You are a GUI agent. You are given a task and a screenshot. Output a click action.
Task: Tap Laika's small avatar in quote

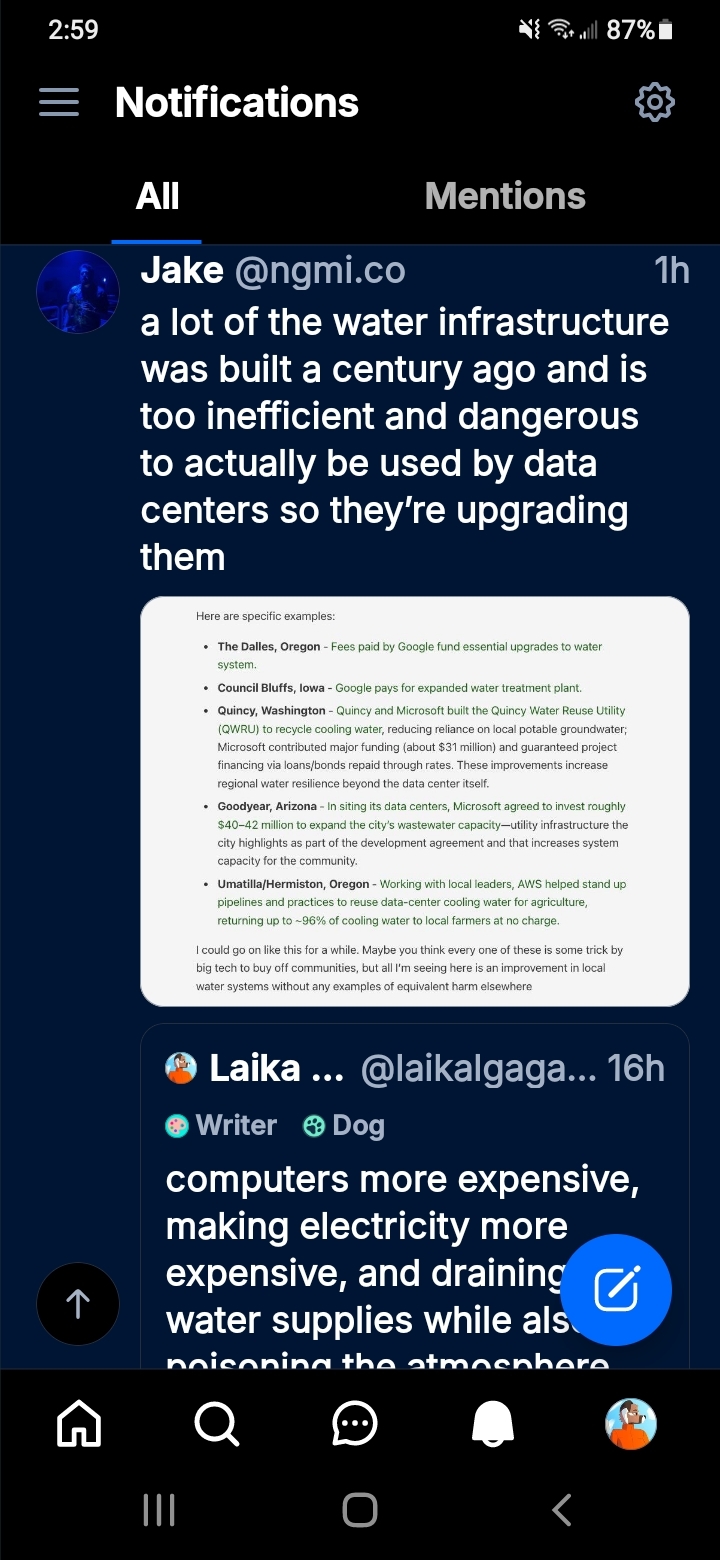(x=181, y=1069)
